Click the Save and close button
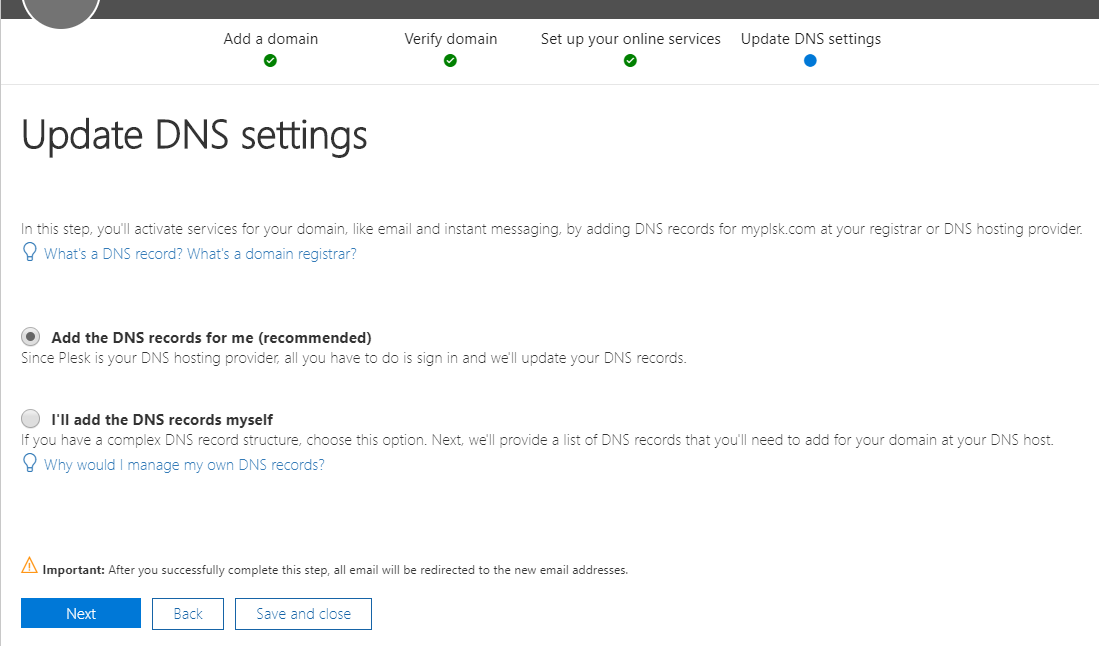The height and width of the screenshot is (646, 1099). (303, 614)
